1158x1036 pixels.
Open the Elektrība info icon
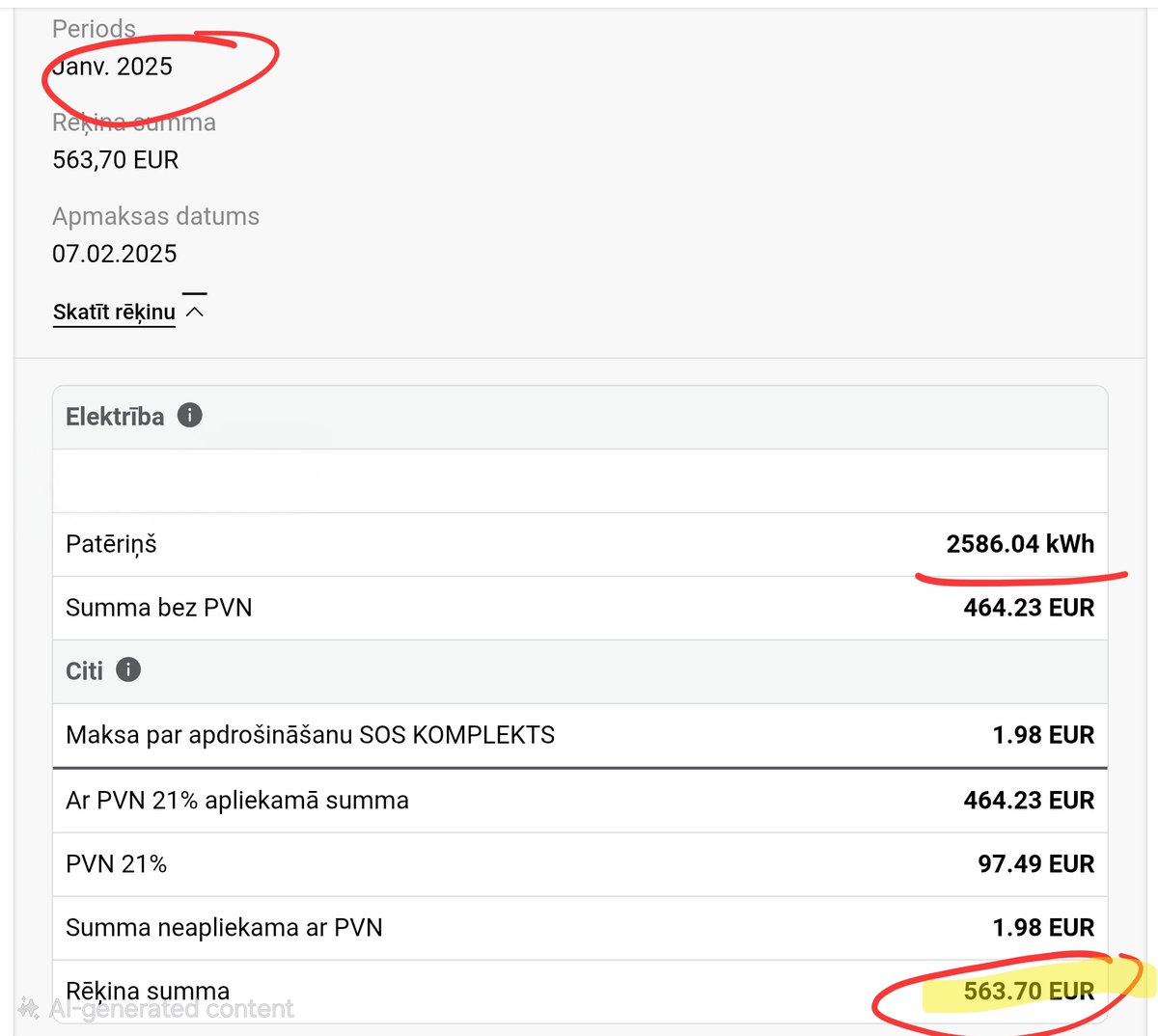pos(190,416)
